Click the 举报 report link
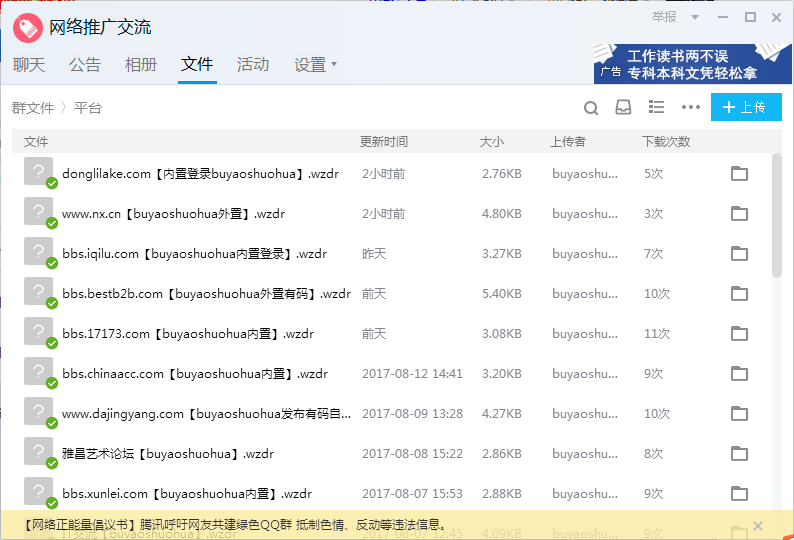 click(x=664, y=17)
